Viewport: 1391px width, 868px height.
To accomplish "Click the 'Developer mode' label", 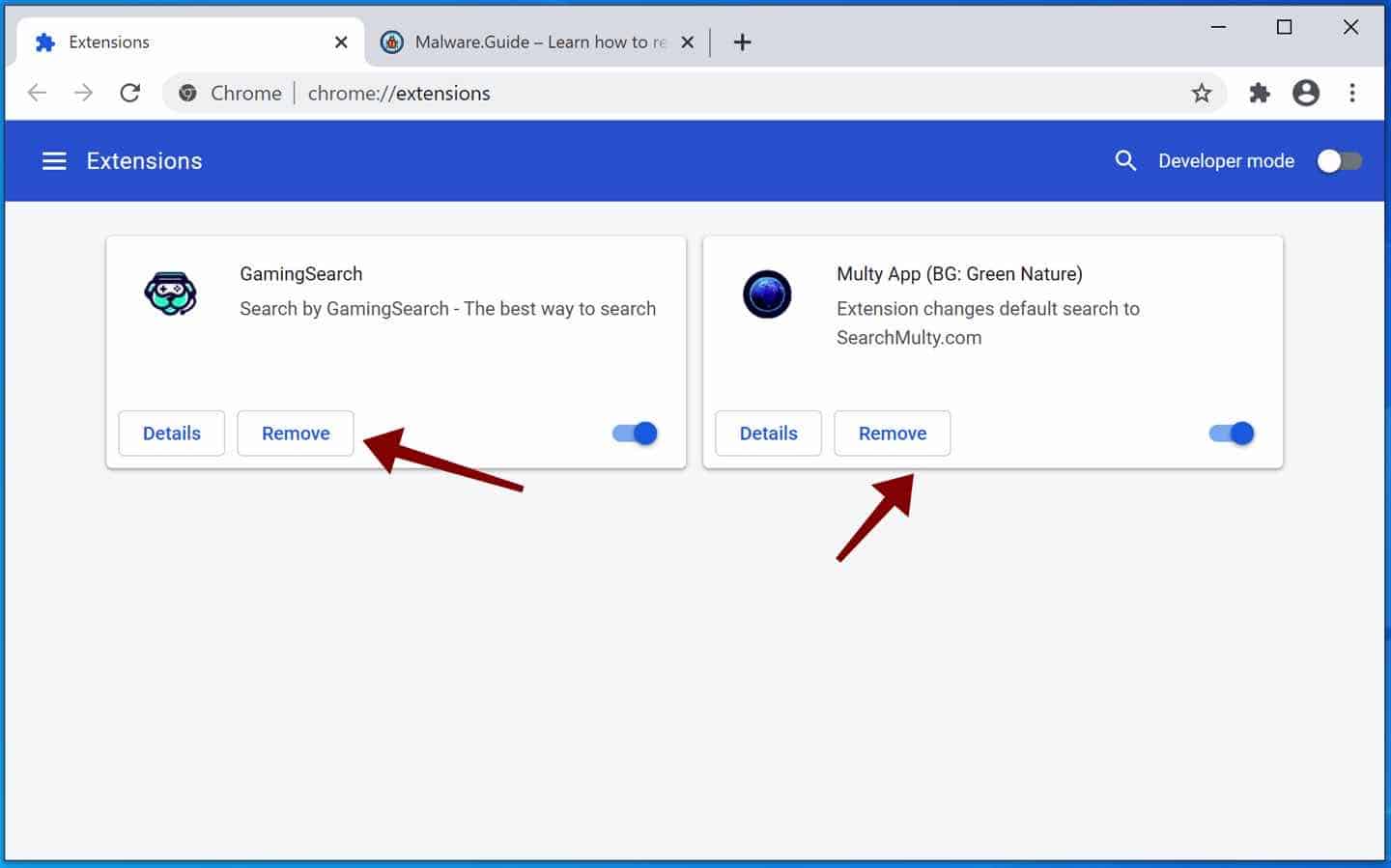I will pos(1226,161).
